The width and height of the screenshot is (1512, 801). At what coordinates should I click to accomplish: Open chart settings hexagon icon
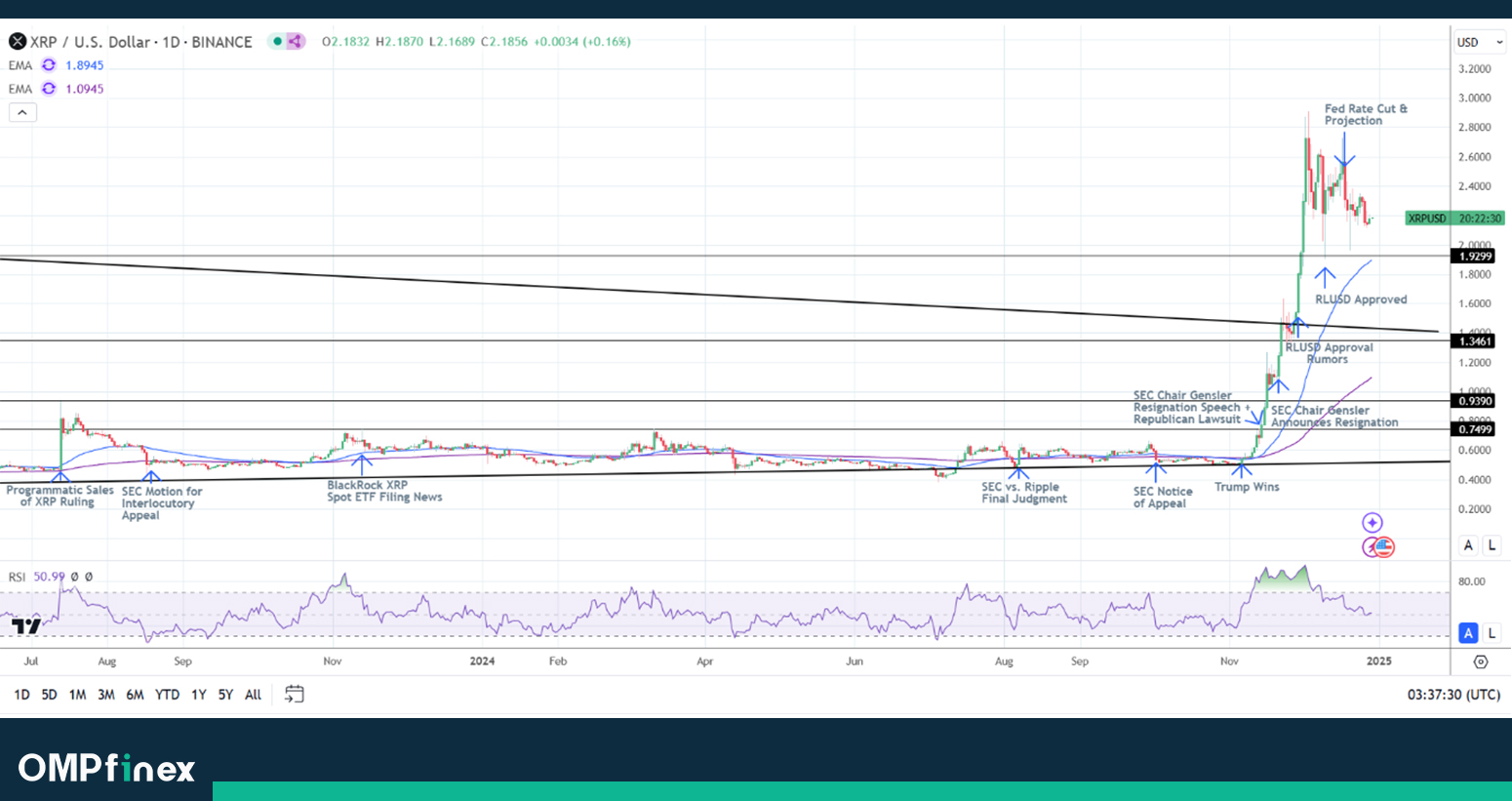[x=1480, y=661]
